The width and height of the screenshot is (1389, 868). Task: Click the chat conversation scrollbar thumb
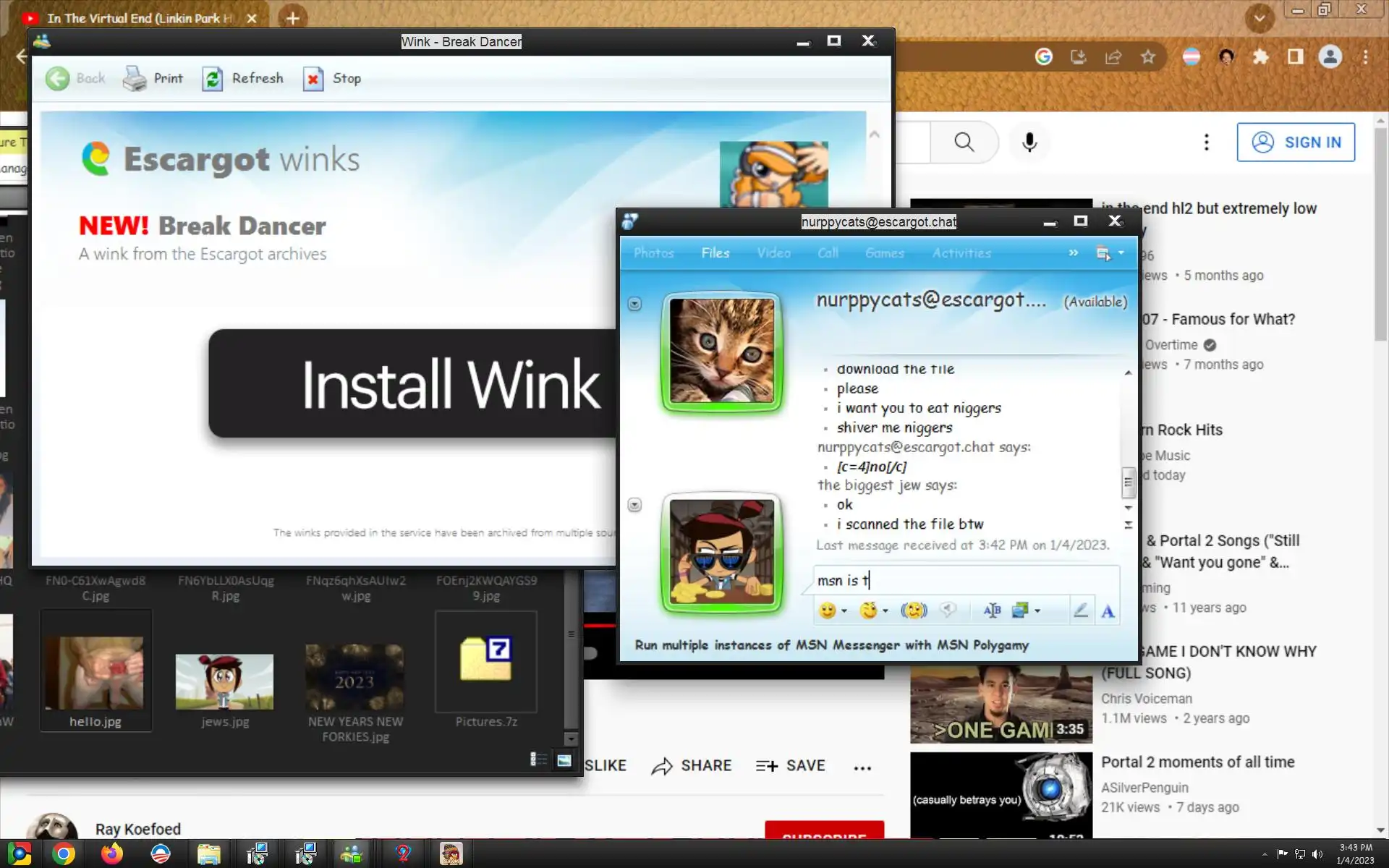click(x=1128, y=482)
